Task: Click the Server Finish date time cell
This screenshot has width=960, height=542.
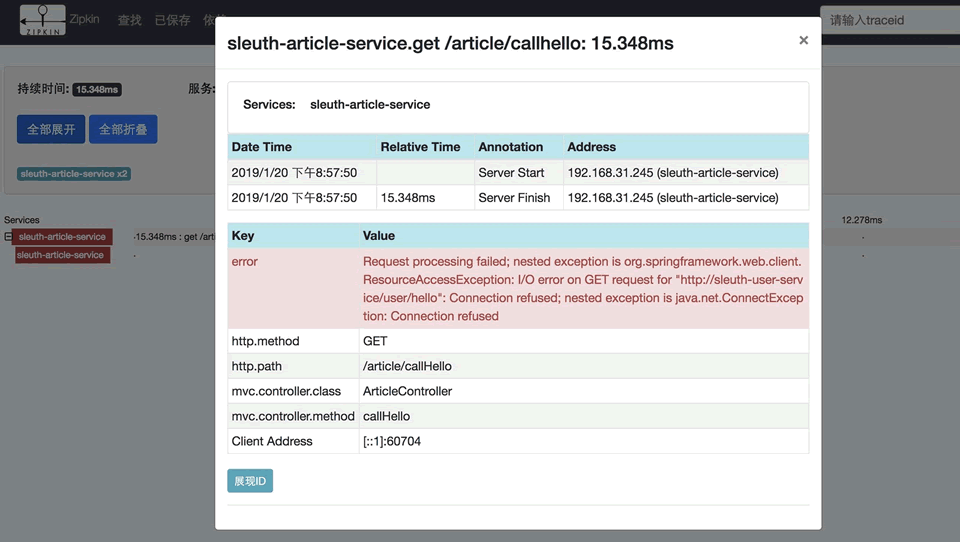Action: (x=302, y=198)
